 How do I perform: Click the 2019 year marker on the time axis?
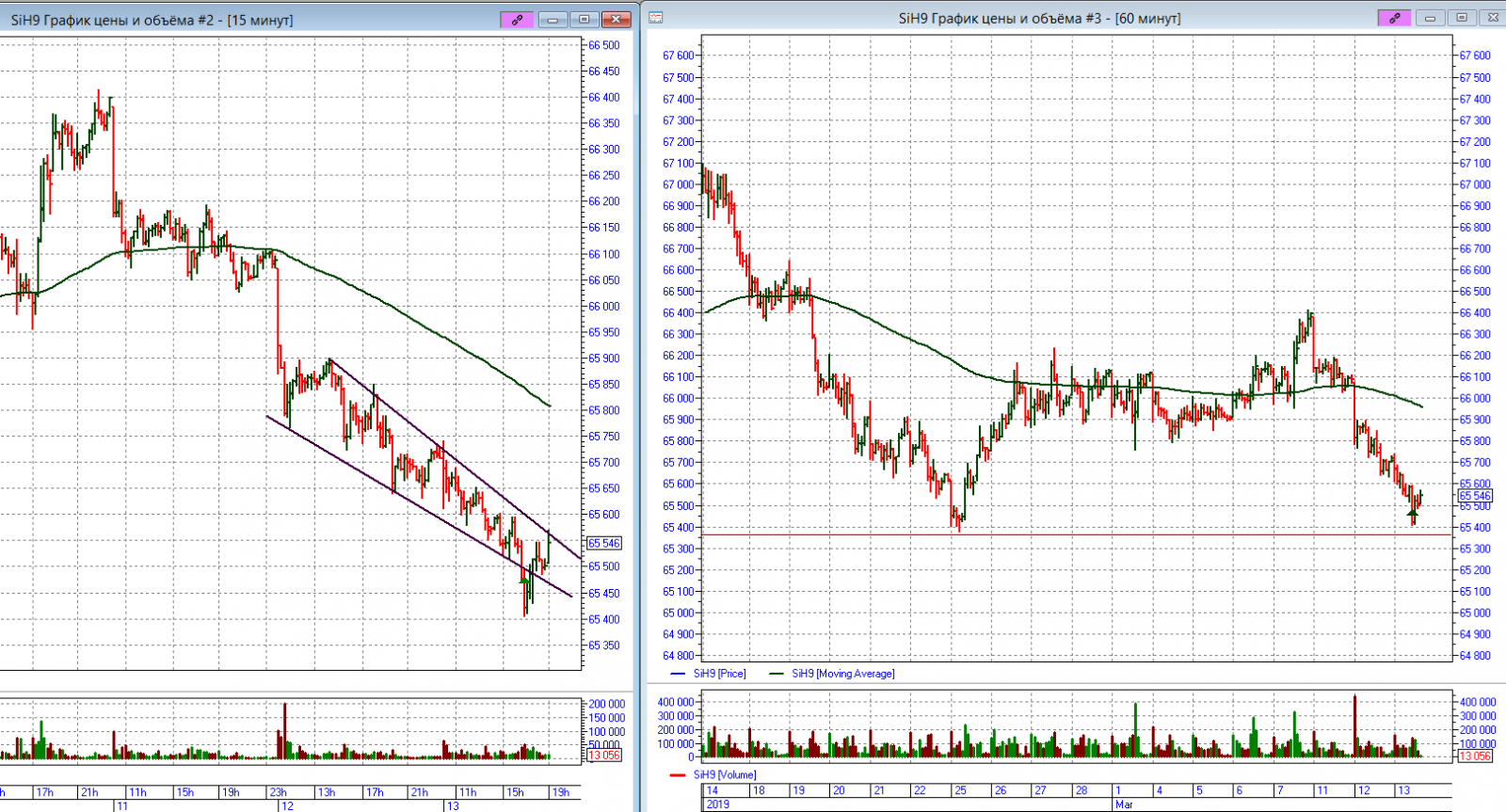point(718,804)
